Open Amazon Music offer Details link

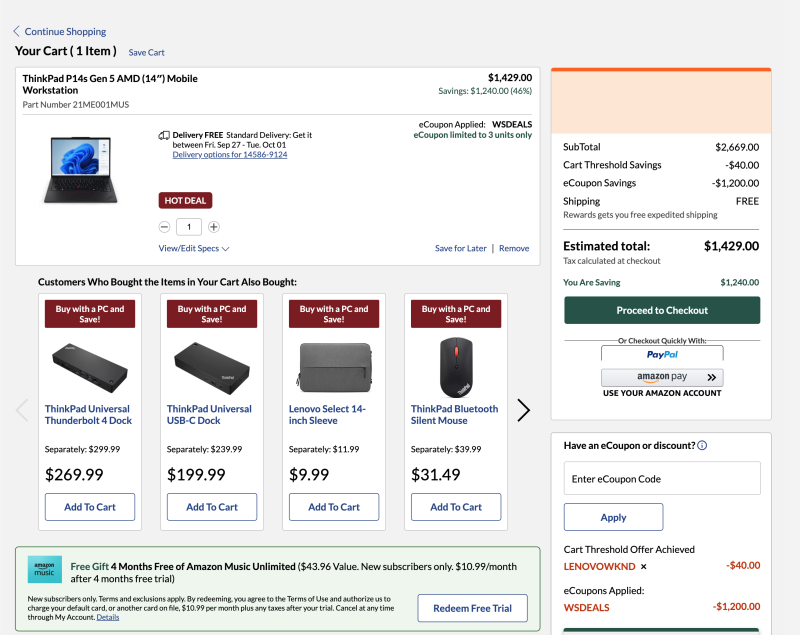click(108, 617)
